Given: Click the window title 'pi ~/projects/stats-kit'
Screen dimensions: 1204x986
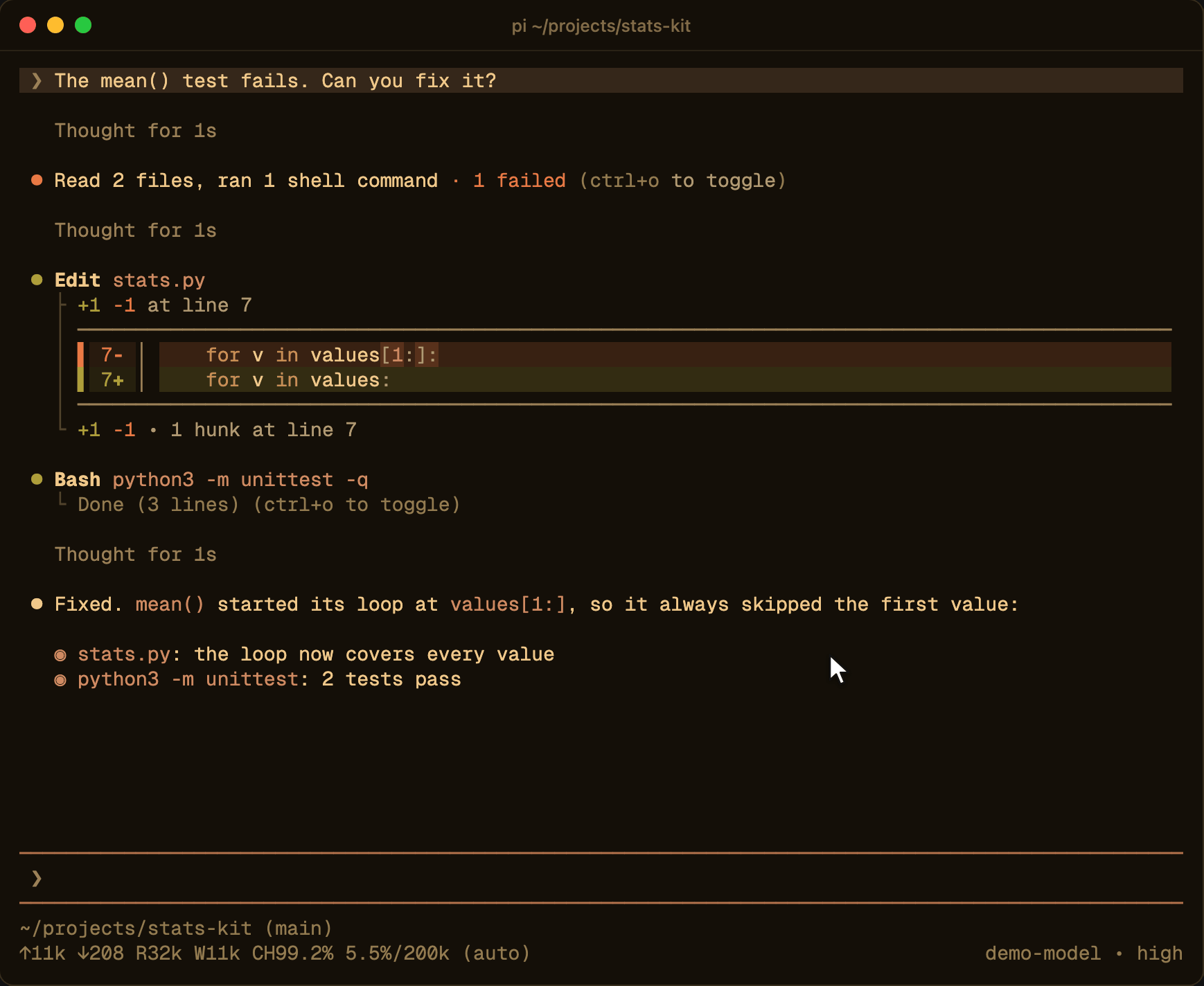Looking at the screenshot, I should click(x=601, y=26).
